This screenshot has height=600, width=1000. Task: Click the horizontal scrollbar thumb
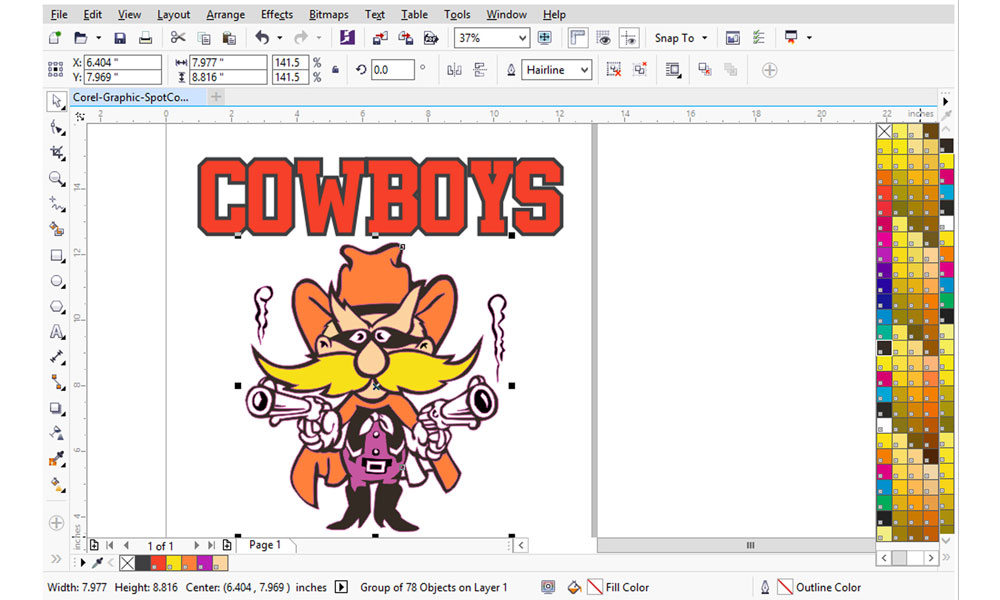tap(735, 545)
